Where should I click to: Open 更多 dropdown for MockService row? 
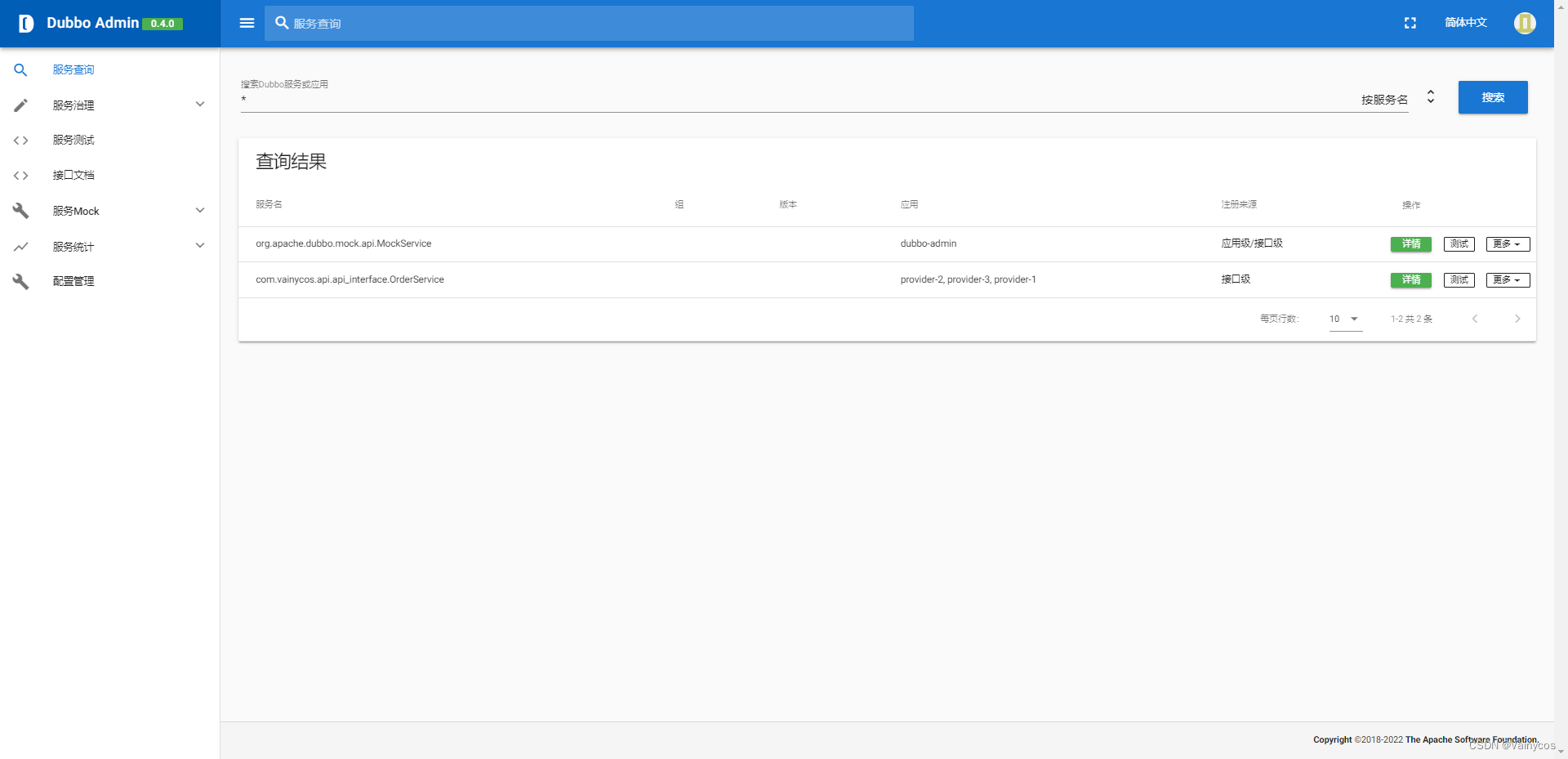click(1508, 243)
